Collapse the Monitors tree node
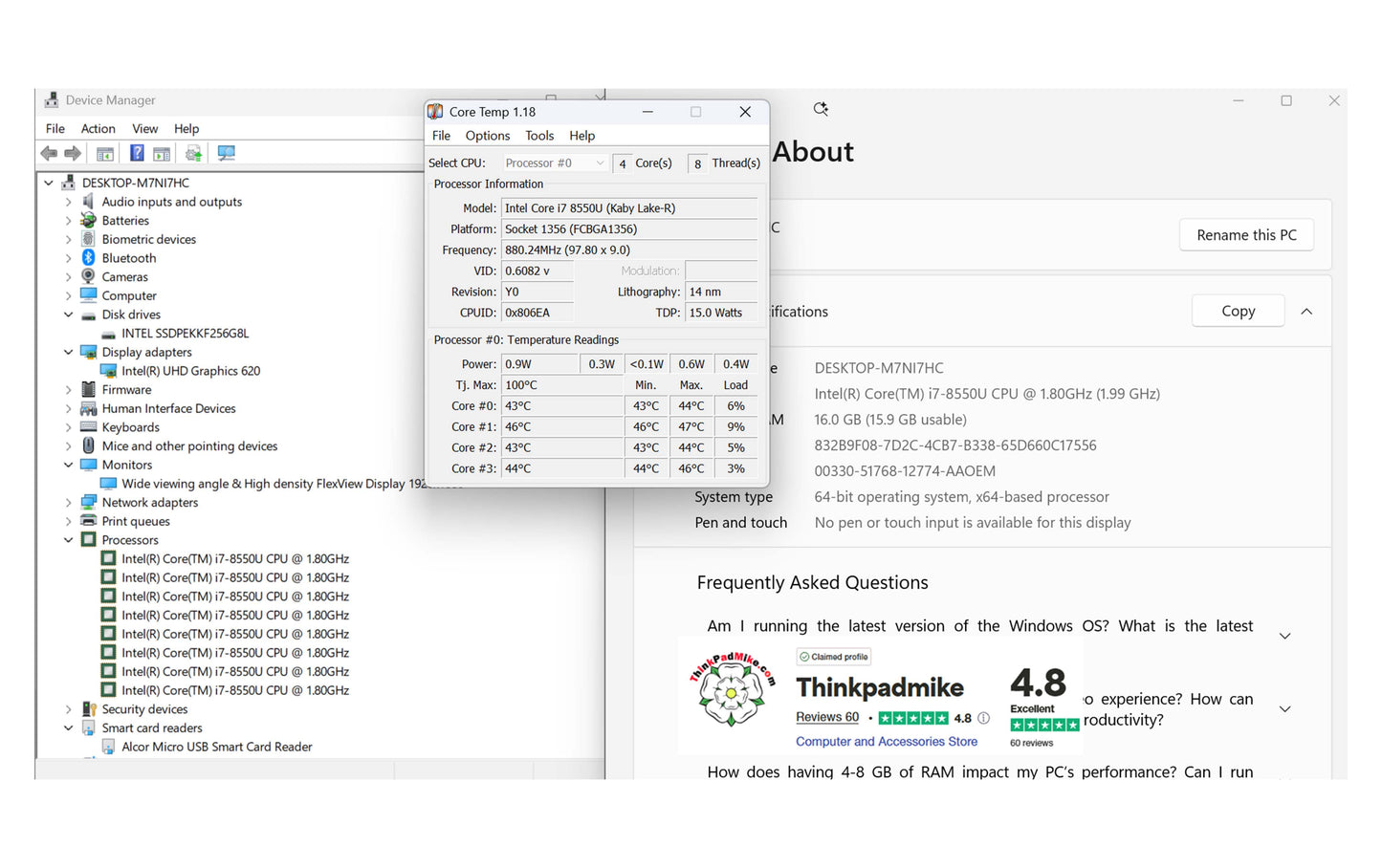Screen dimensions: 1382x868 (68, 465)
